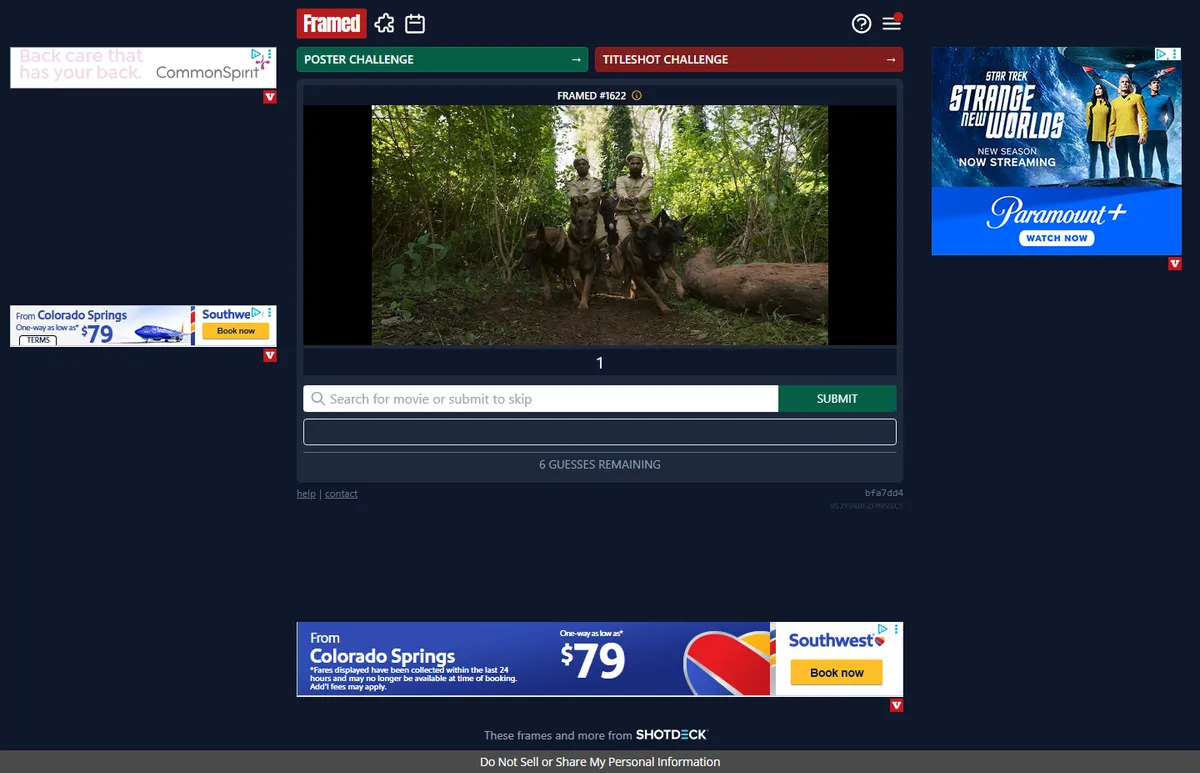Click TERMS in left Southwest ad
This screenshot has width=1200, height=773.
point(38,340)
